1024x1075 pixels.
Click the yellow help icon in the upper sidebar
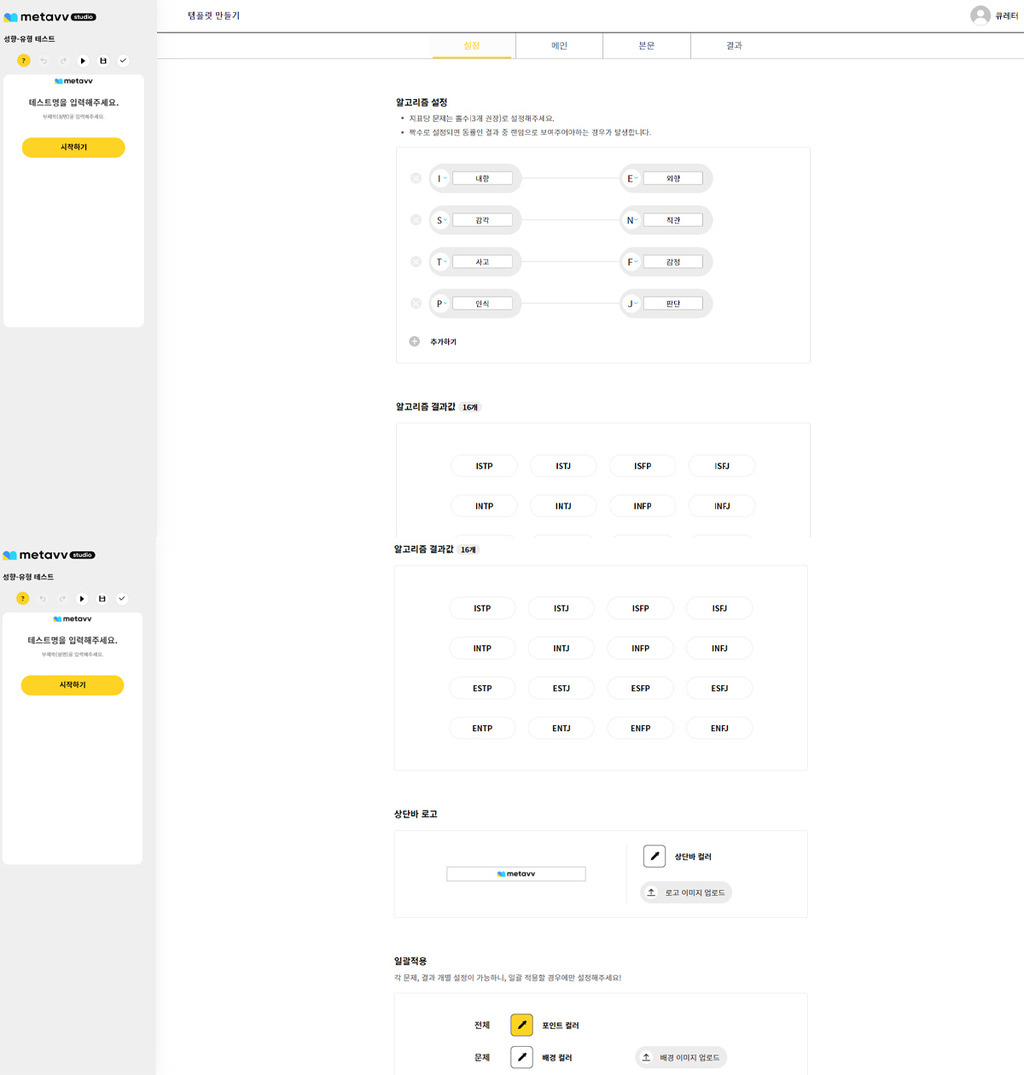[23, 60]
